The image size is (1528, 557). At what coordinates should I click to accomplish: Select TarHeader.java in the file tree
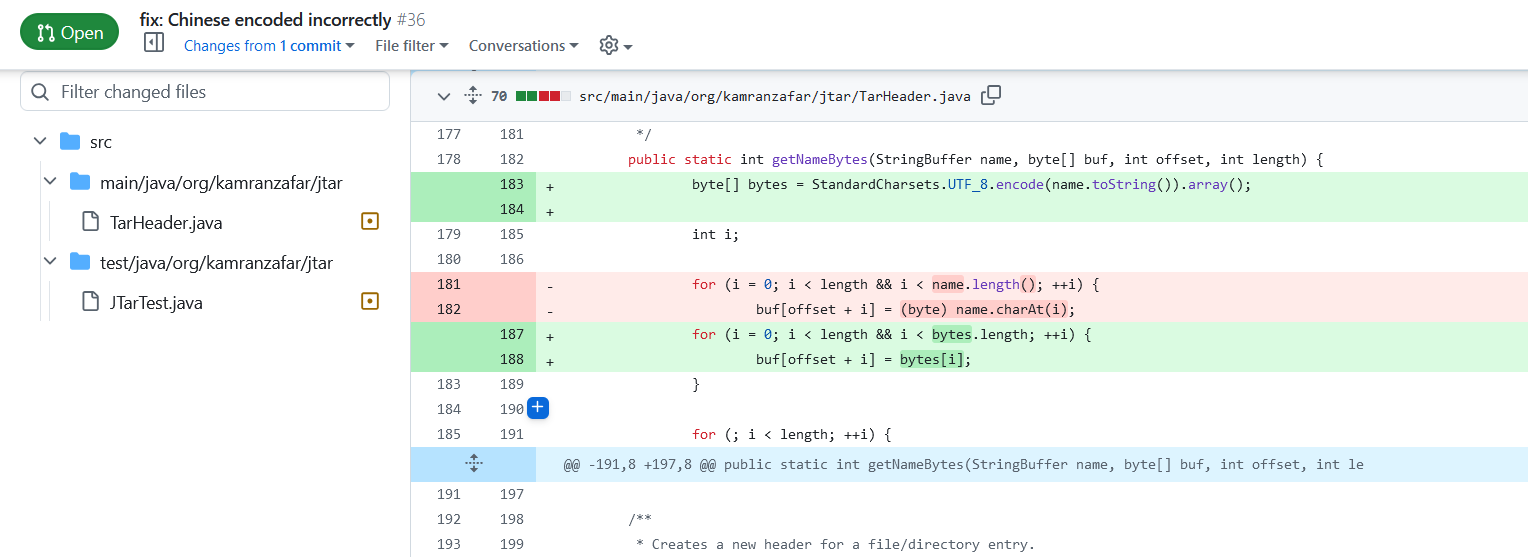166,222
